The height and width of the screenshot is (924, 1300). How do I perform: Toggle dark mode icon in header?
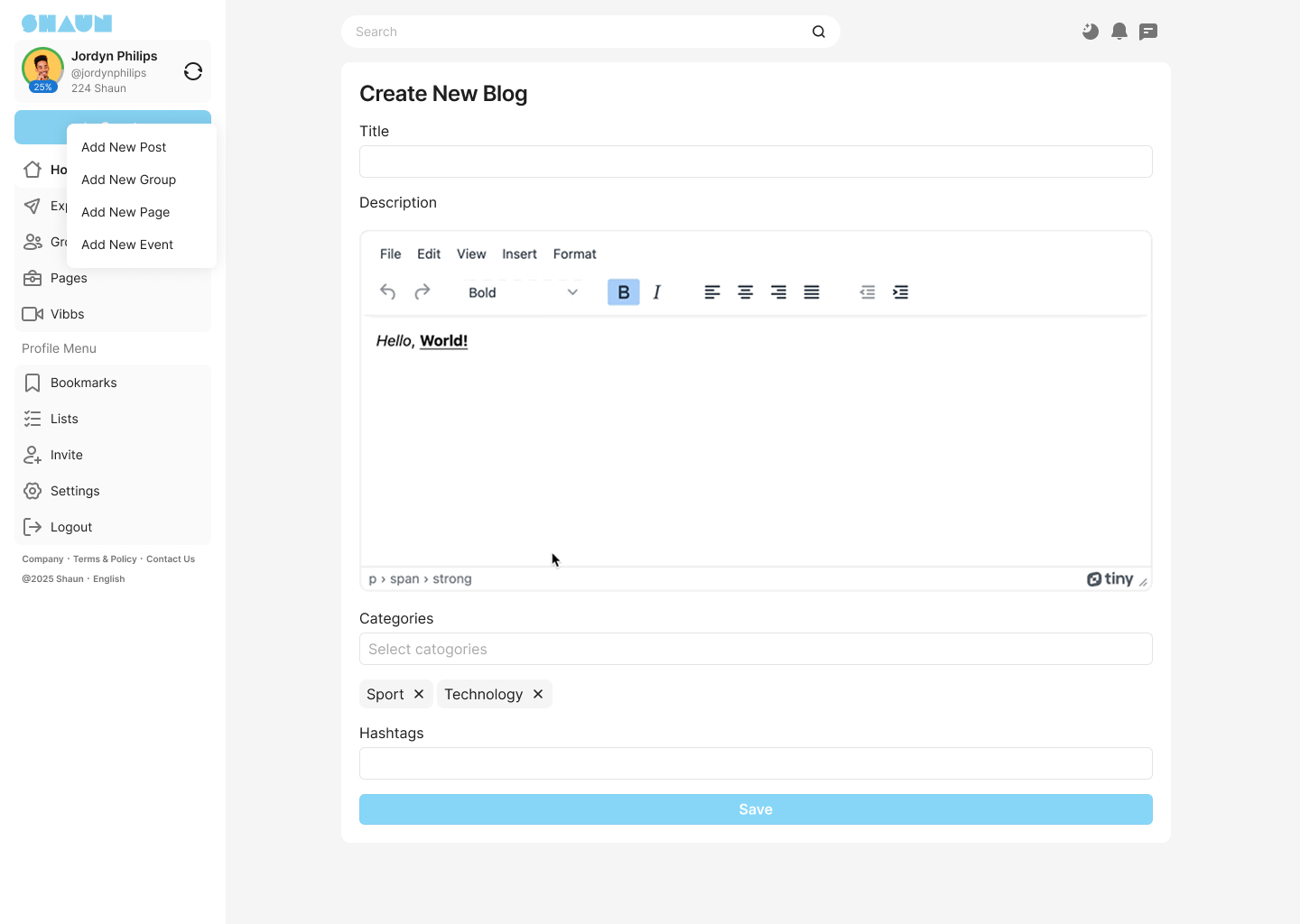[1091, 32]
